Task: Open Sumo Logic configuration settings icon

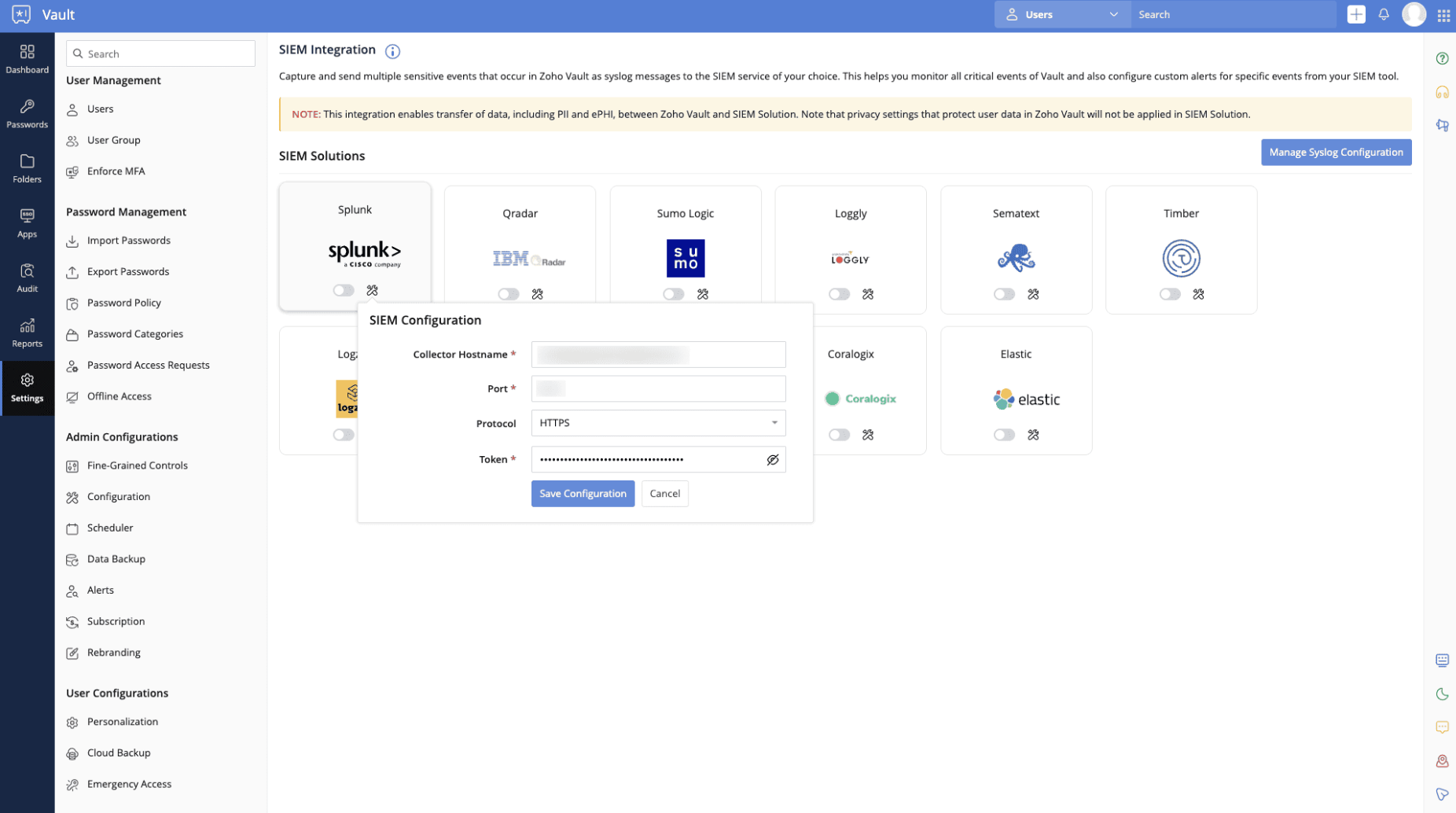Action: click(x=703, y=294)
